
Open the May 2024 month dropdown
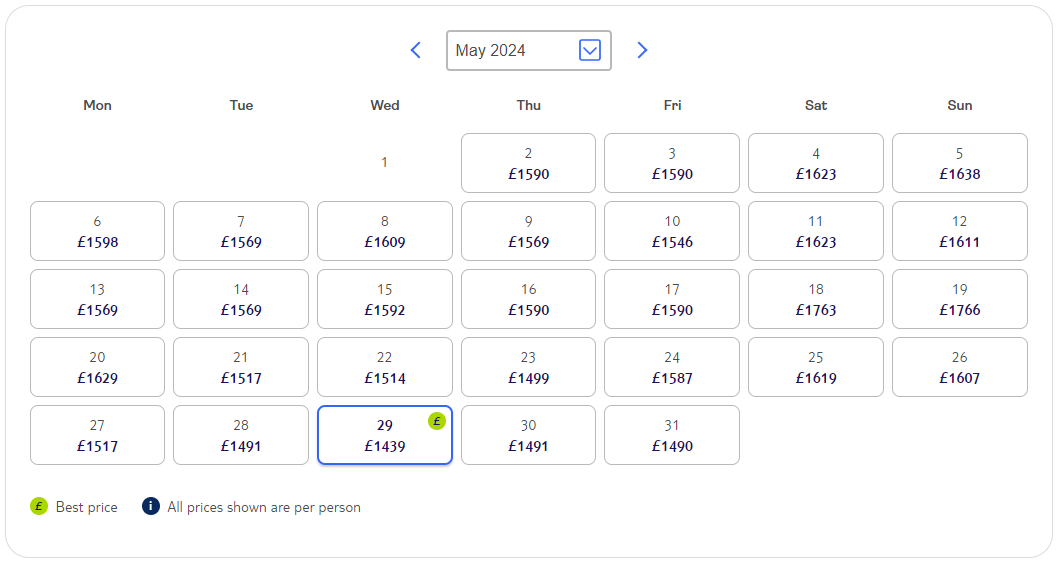pos(529,51)
